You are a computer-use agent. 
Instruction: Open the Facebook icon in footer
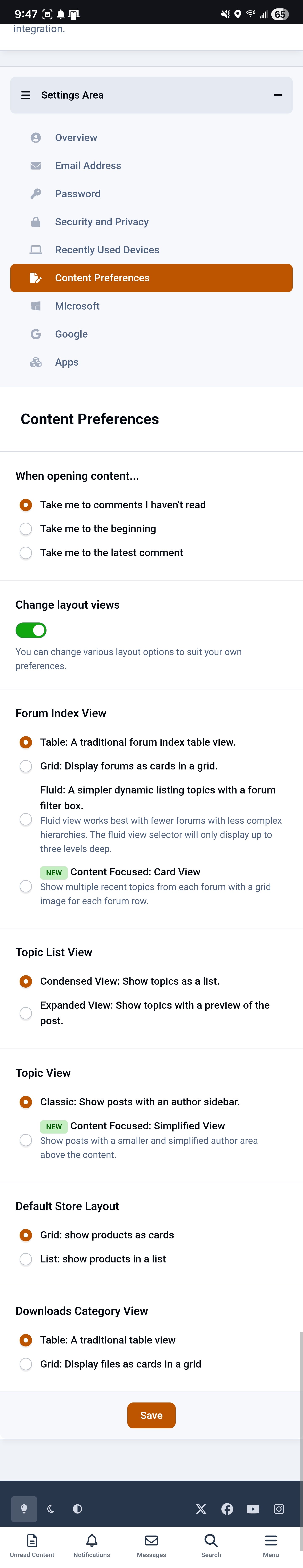tap(227, 1509)
